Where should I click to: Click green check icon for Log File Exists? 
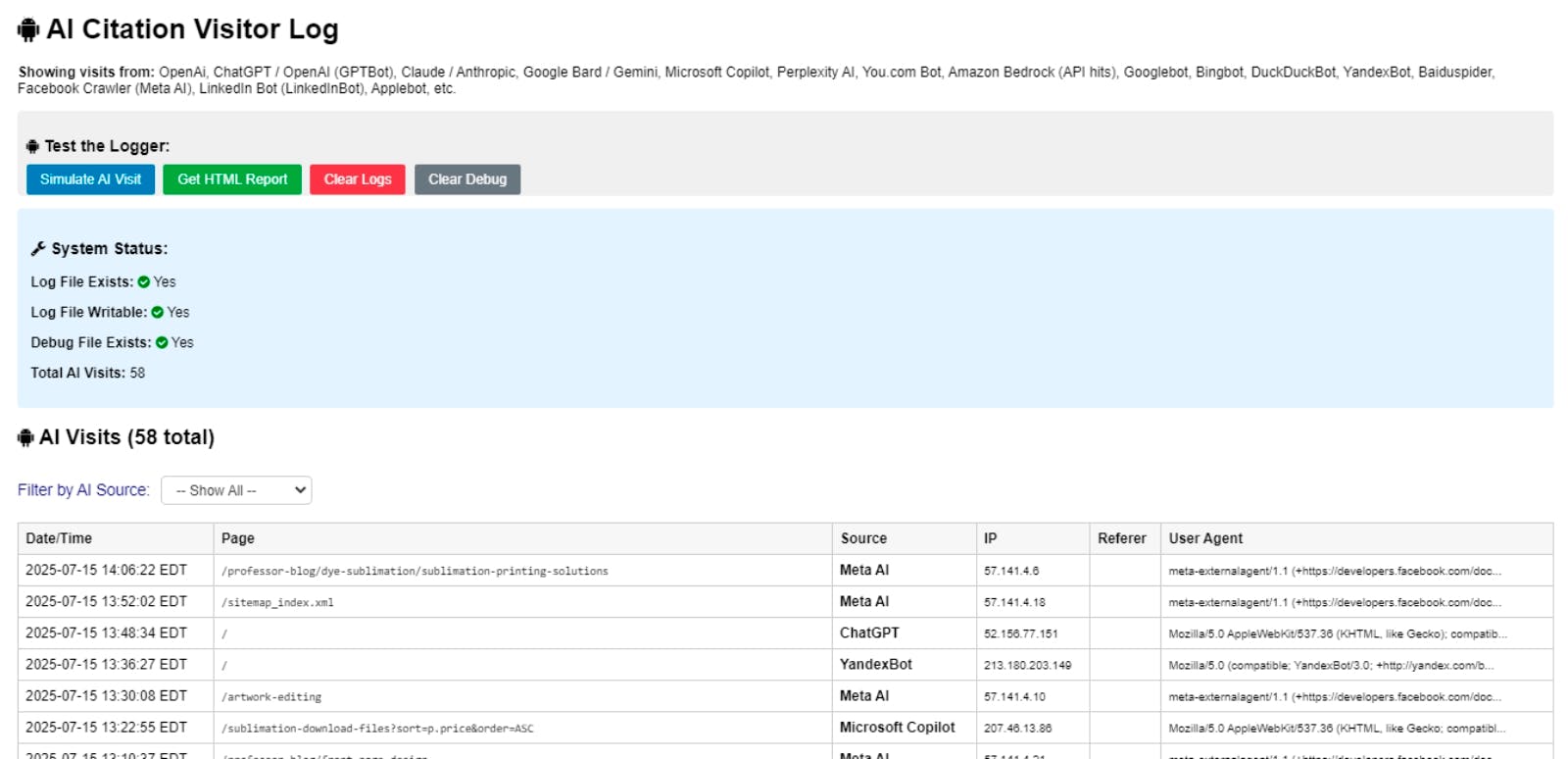click(144, 282)
